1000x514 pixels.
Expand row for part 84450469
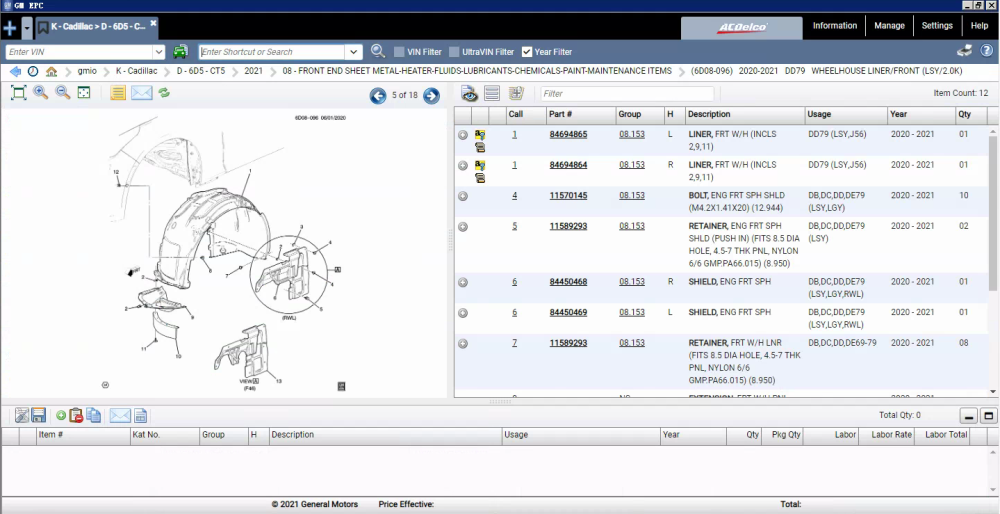tap(463, 313)
